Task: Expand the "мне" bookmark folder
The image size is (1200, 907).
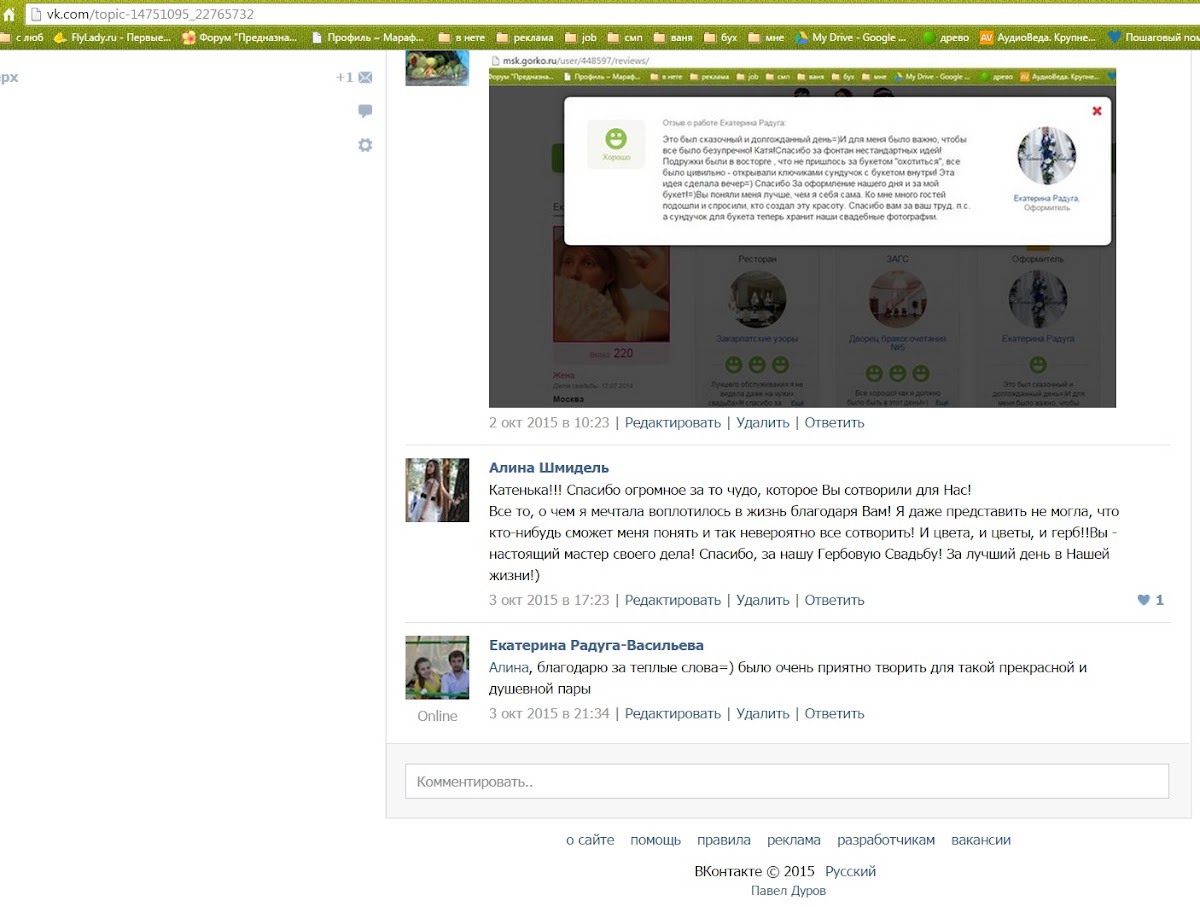Action: pyautogui.click(x=767, y=38)
